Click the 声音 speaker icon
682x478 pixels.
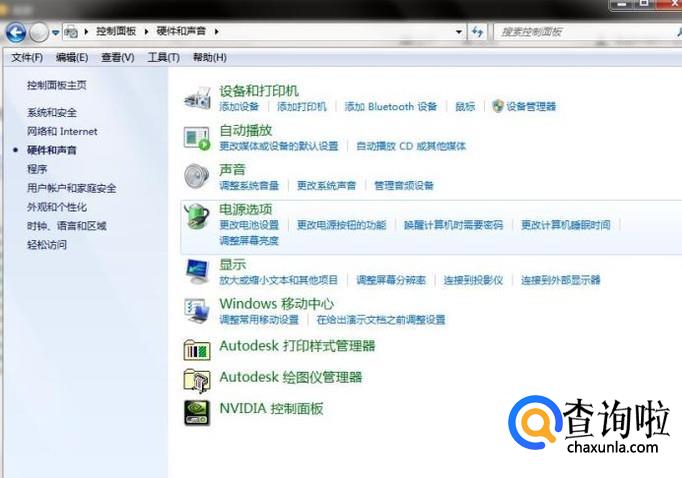pyautogui.click(x=197, y=176)
